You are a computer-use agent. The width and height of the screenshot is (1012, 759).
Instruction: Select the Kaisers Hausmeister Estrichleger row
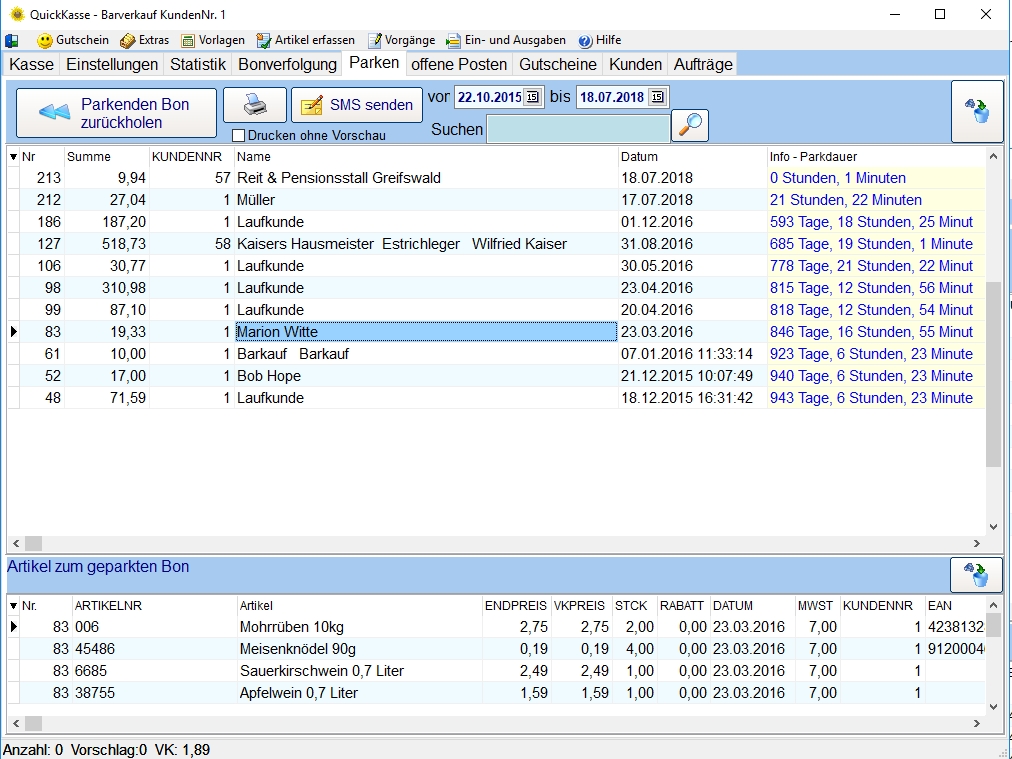pyautogui.click(x=497, y=244)
